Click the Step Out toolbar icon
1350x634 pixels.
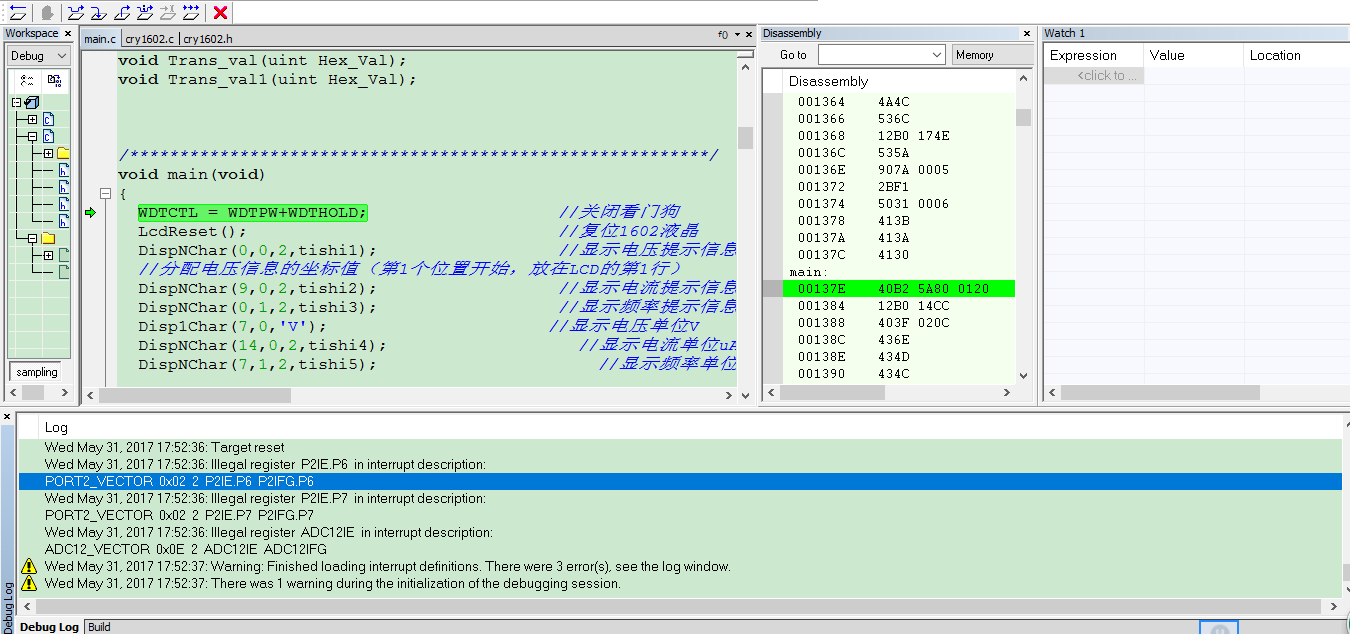coord(122,13)
